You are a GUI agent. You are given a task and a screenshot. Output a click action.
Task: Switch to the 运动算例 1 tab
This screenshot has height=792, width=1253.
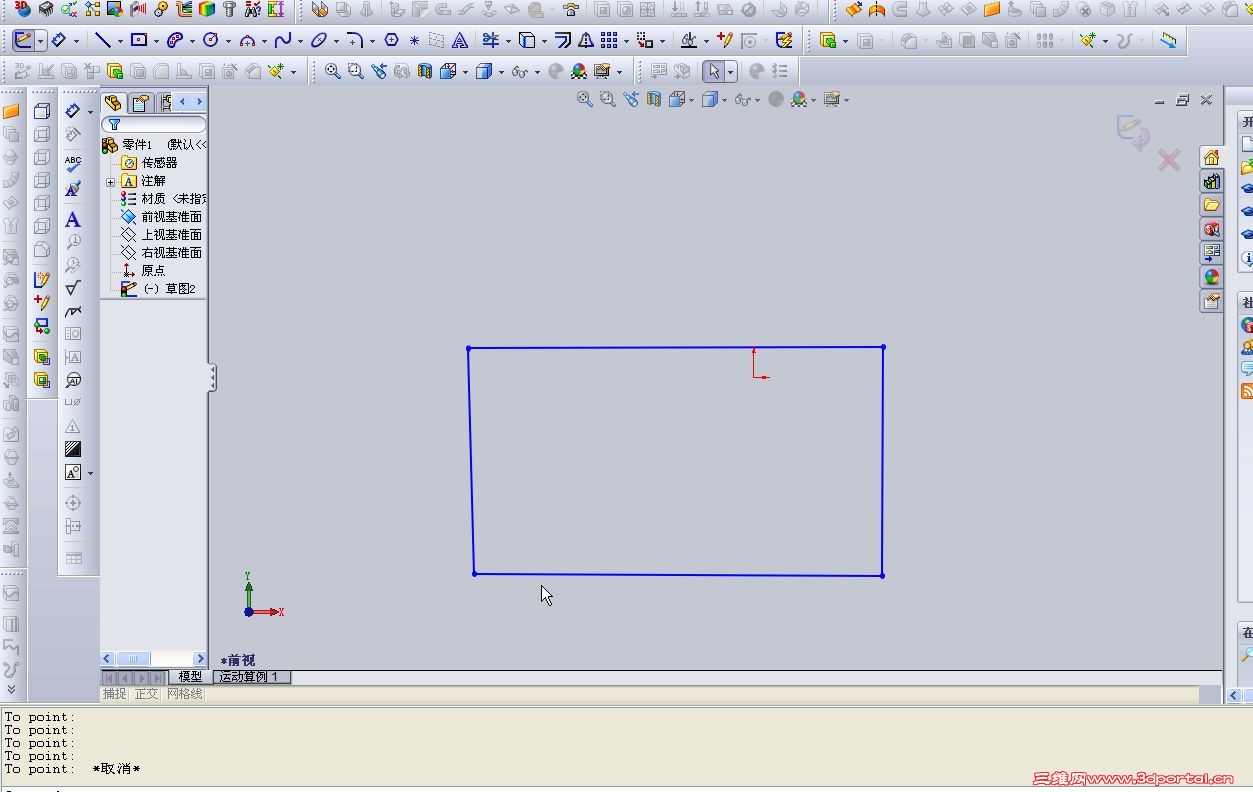252,677
